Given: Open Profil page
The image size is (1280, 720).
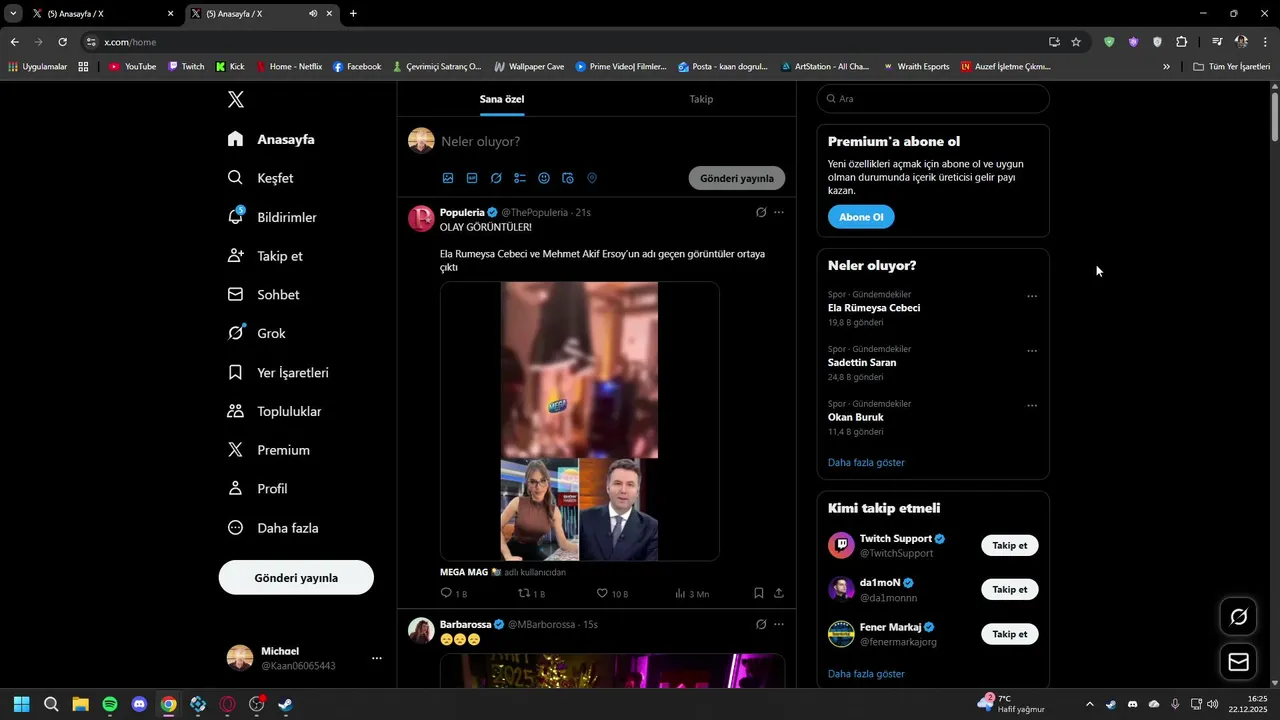Looking at the screenshot, I should (258, 489).
